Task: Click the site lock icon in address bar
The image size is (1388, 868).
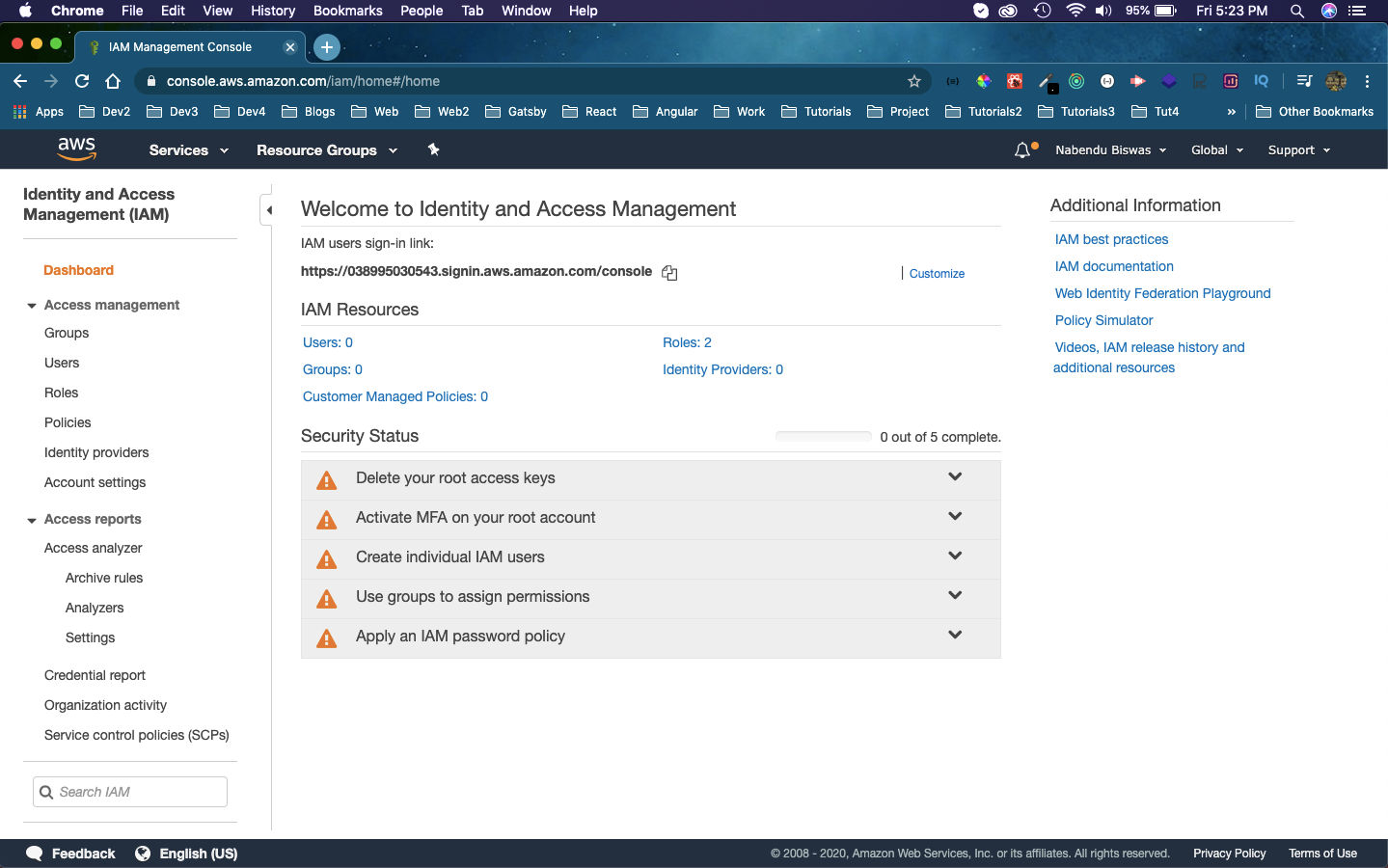Action: click(150, 81)
